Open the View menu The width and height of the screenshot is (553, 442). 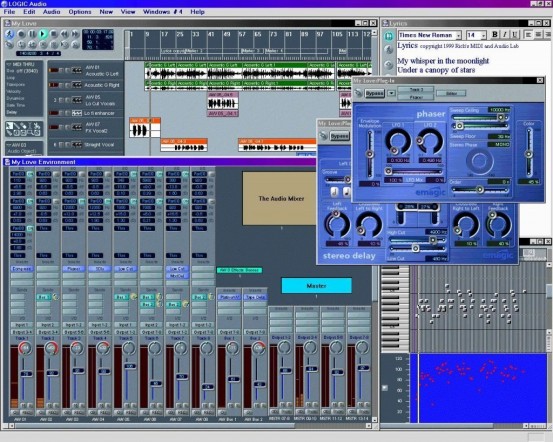(128, 12)
